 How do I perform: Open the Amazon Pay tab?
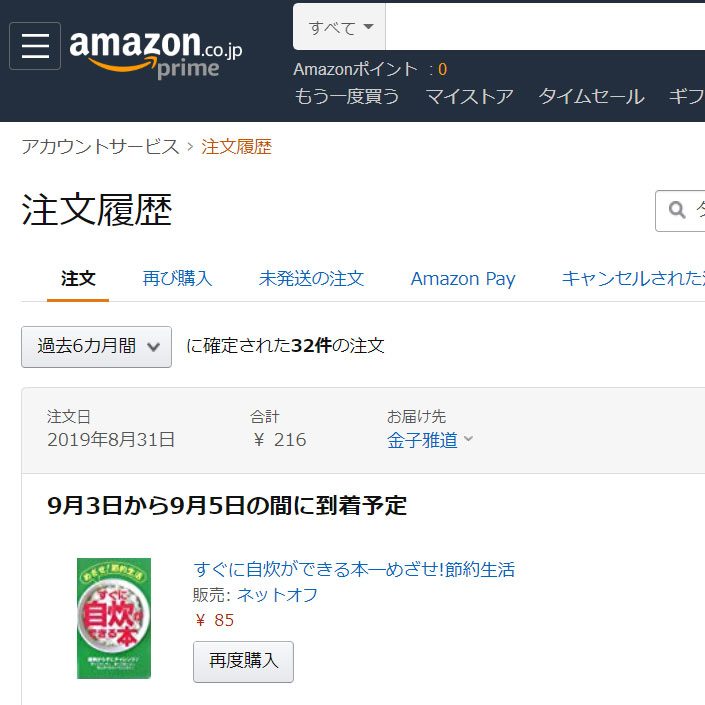click(463, 279)
